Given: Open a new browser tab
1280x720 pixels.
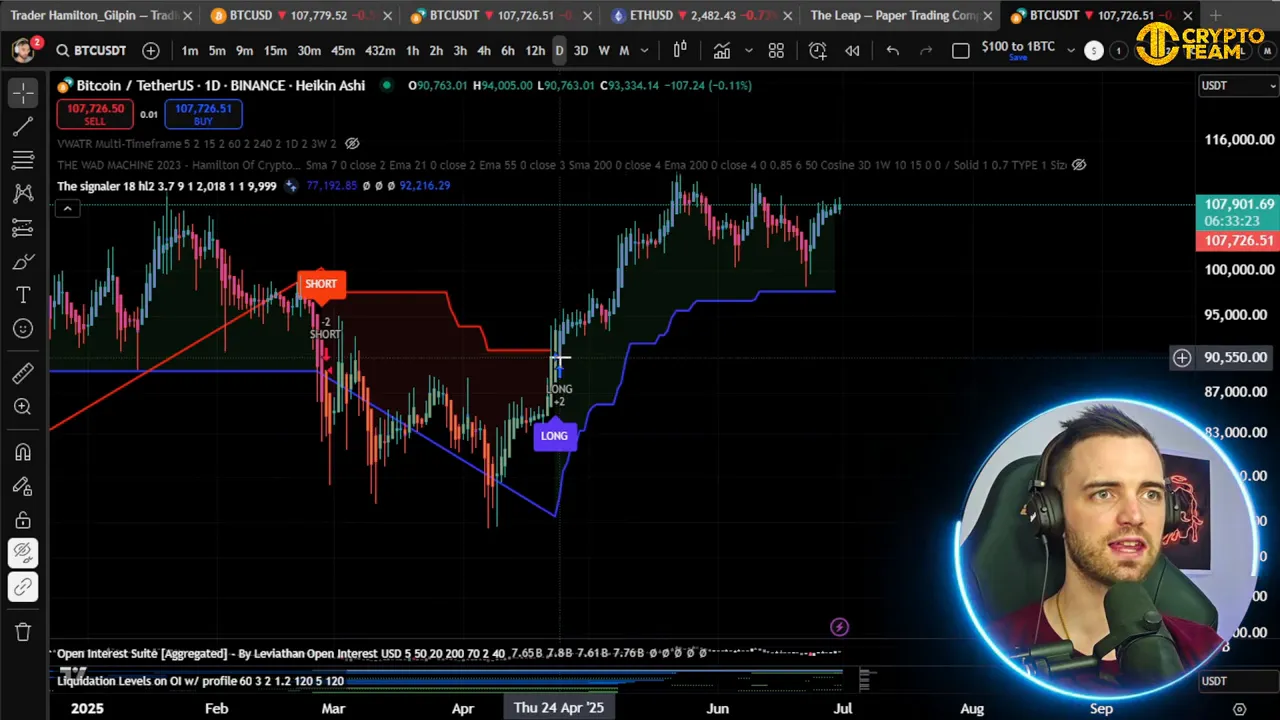Looking at the screenshot, I should (x=1215, y=15).
